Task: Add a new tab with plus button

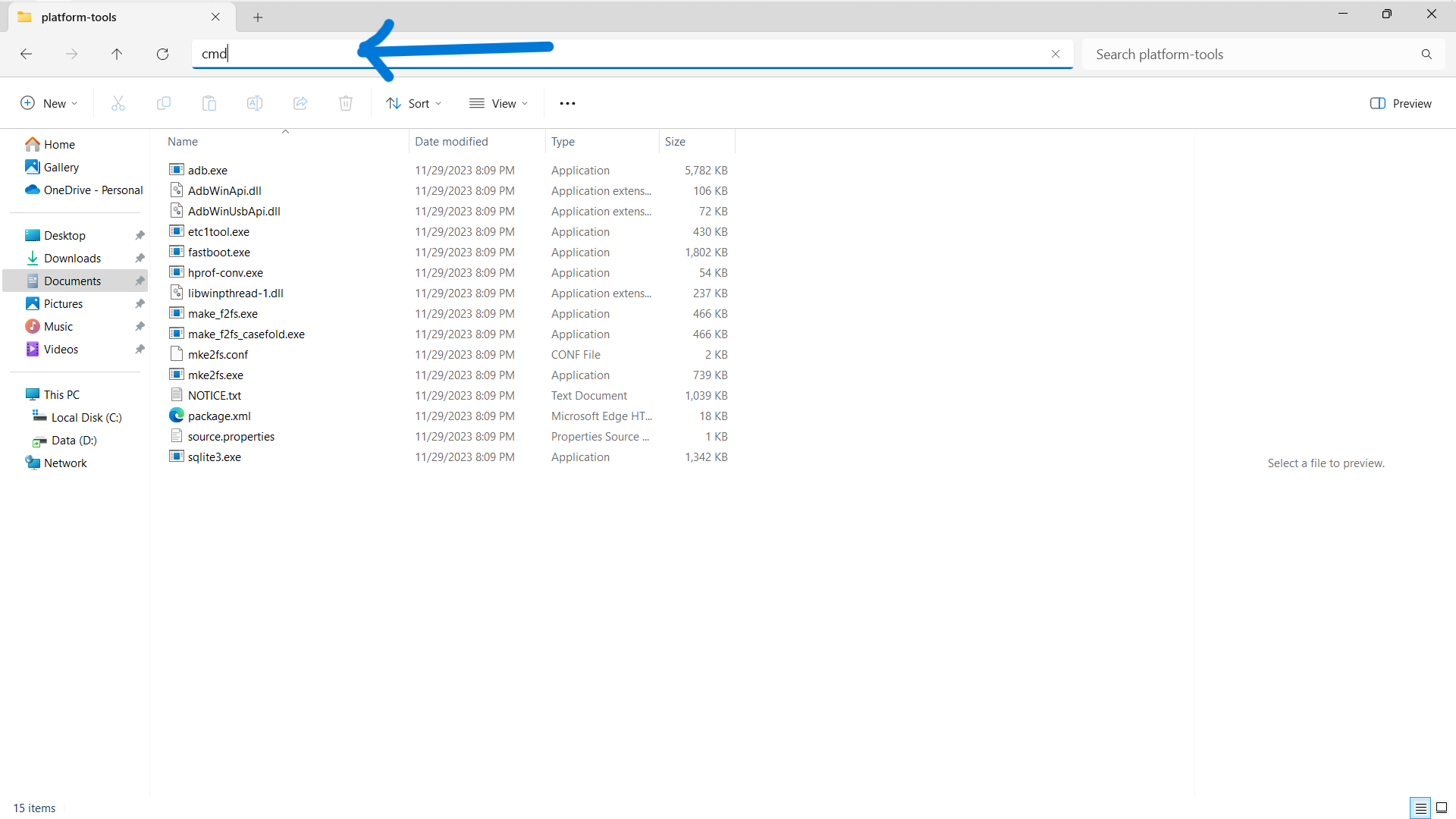Action: (x=258, y=17)
